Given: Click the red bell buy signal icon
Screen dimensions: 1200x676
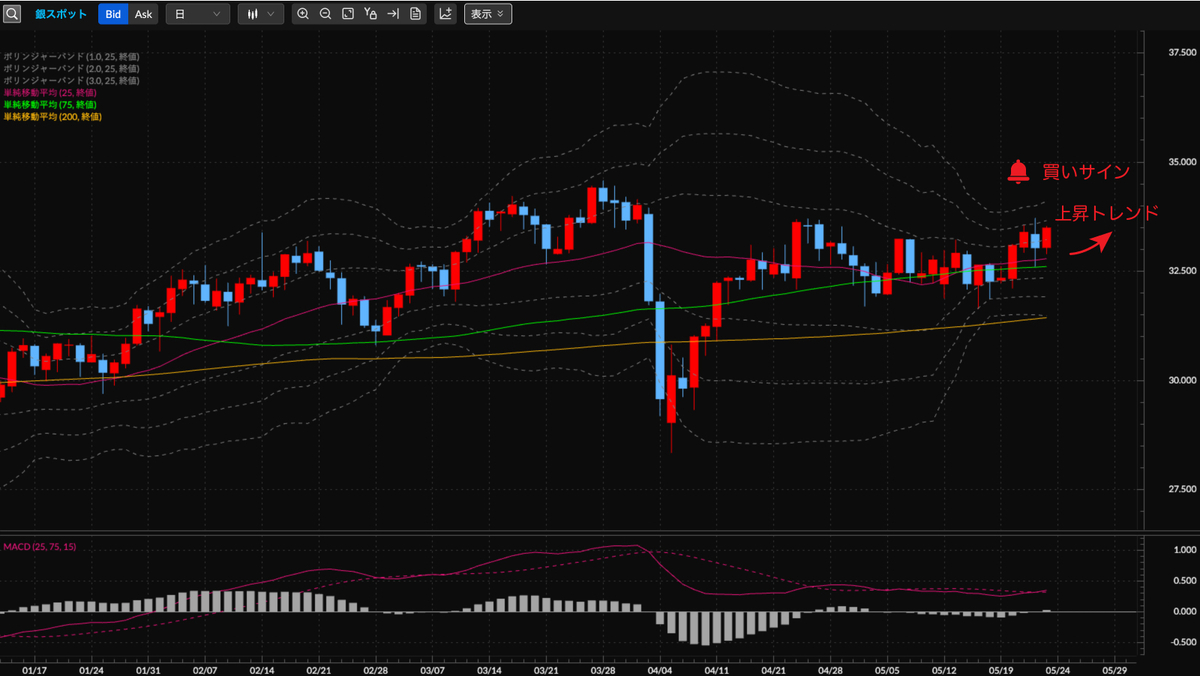Looking at the screenshot, I should pos(1018,170).
